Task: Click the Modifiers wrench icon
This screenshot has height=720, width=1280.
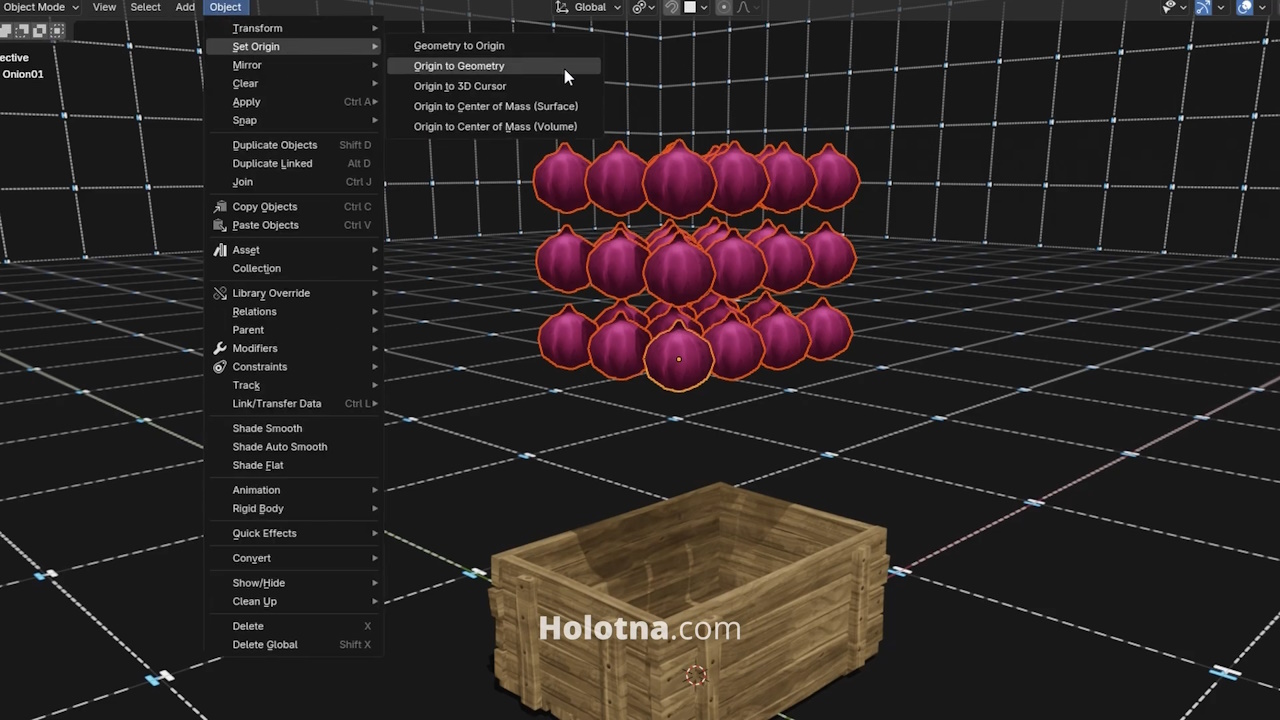Action: [x=220, y=348]
